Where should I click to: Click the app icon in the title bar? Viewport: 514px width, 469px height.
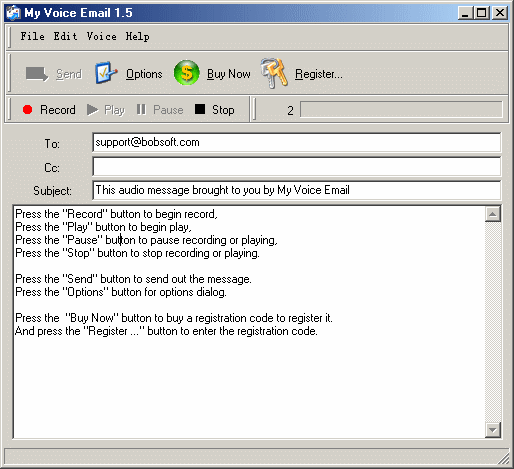click(13, 13)
